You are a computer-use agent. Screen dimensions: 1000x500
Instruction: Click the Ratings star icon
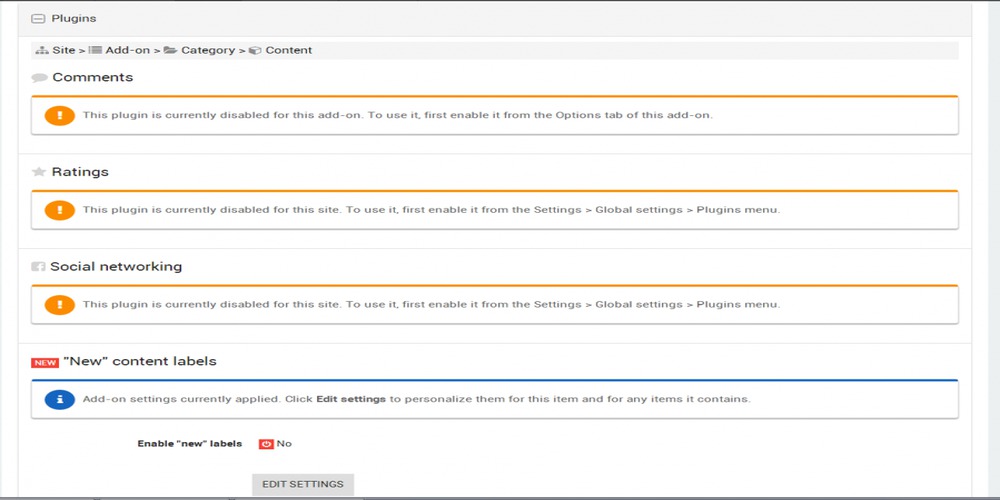pos(39,172)
